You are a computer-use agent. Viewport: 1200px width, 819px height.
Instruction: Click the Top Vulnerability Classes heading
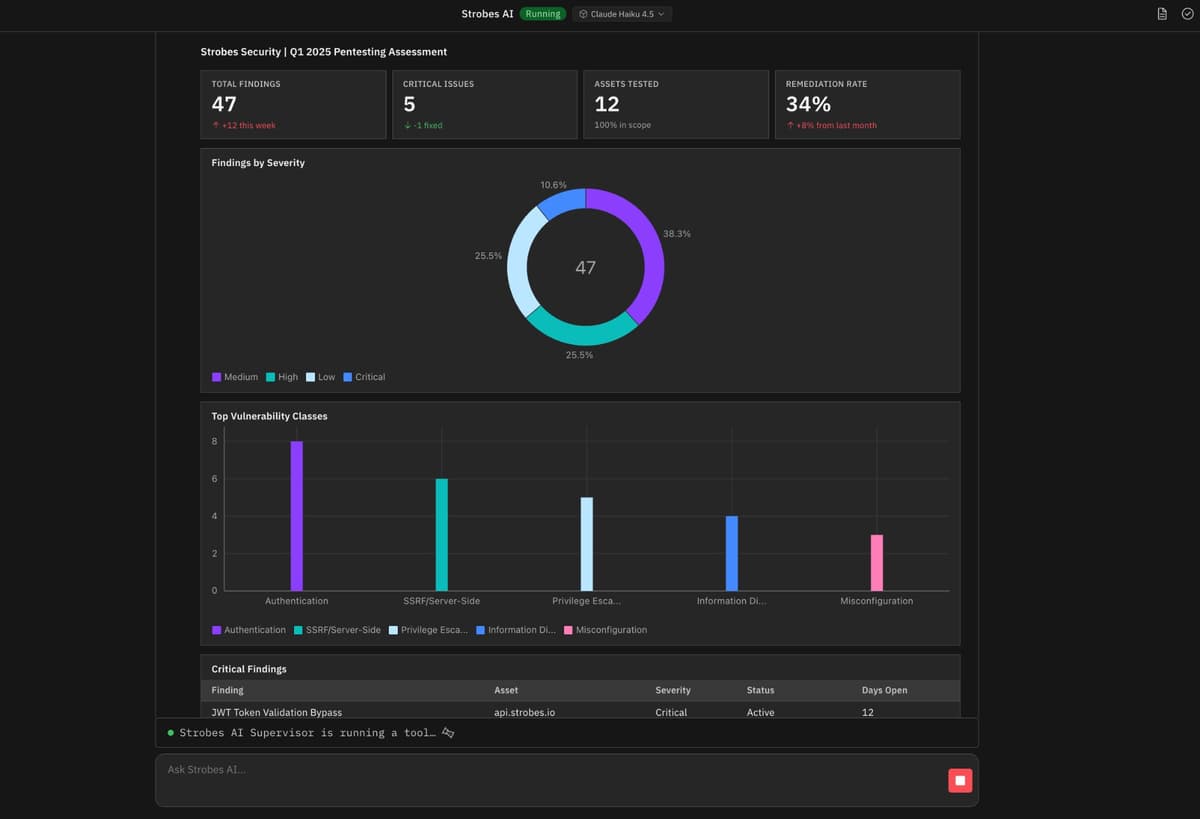tap(269, 416)
